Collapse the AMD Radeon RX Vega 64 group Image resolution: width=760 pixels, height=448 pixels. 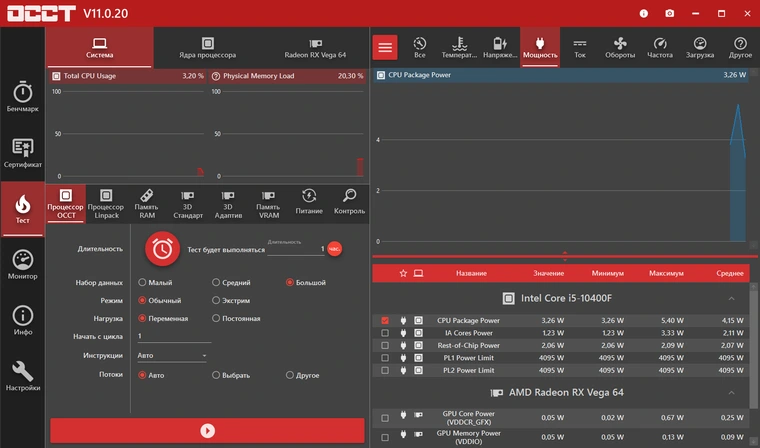tap(731, 392)
